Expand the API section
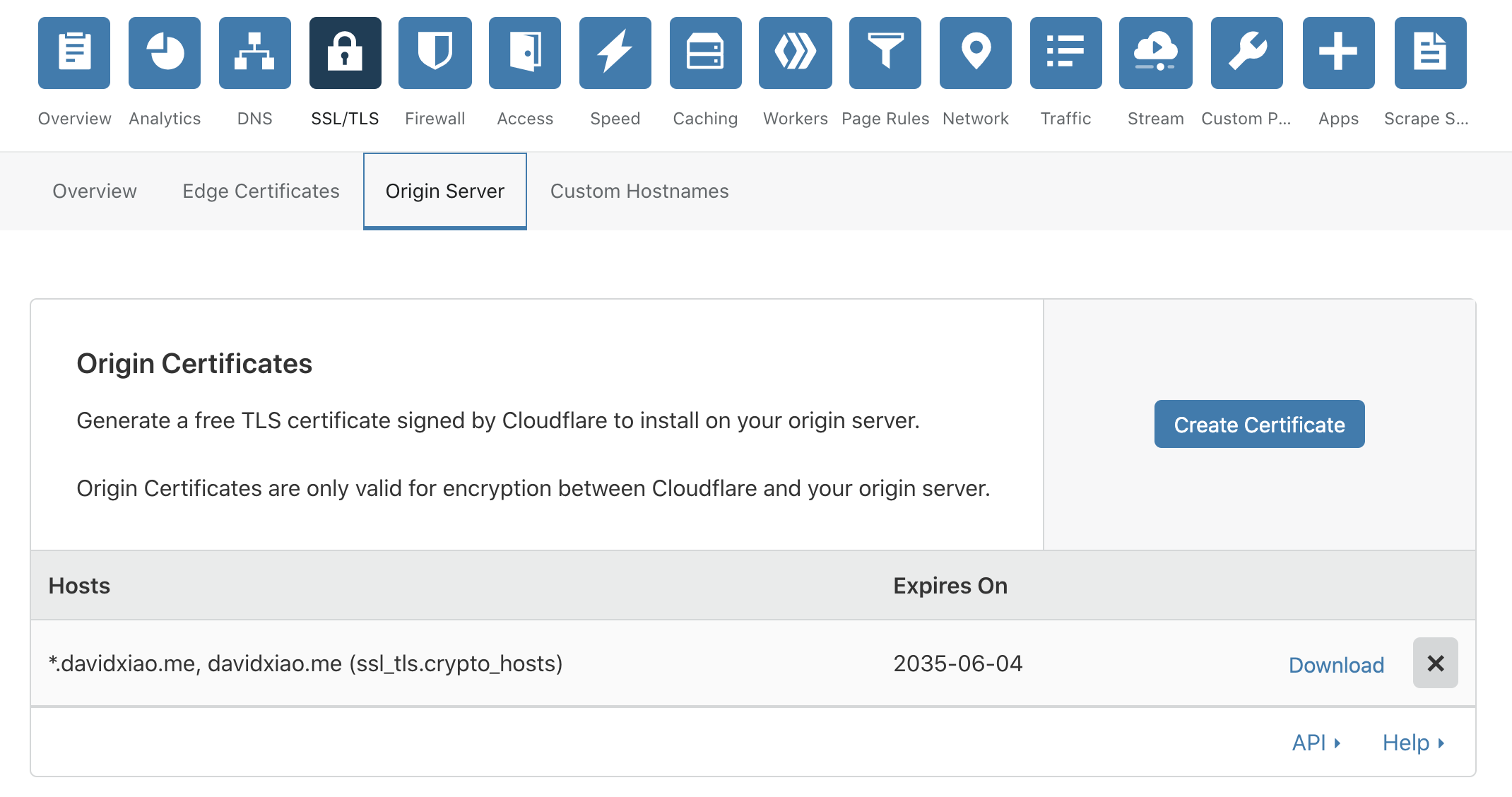 1316,743
